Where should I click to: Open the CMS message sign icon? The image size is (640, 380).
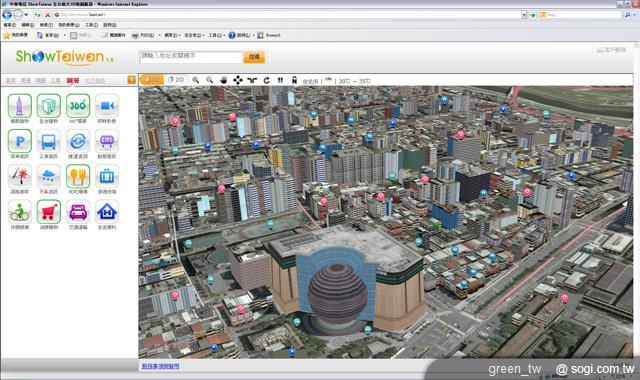coord(107,141)
